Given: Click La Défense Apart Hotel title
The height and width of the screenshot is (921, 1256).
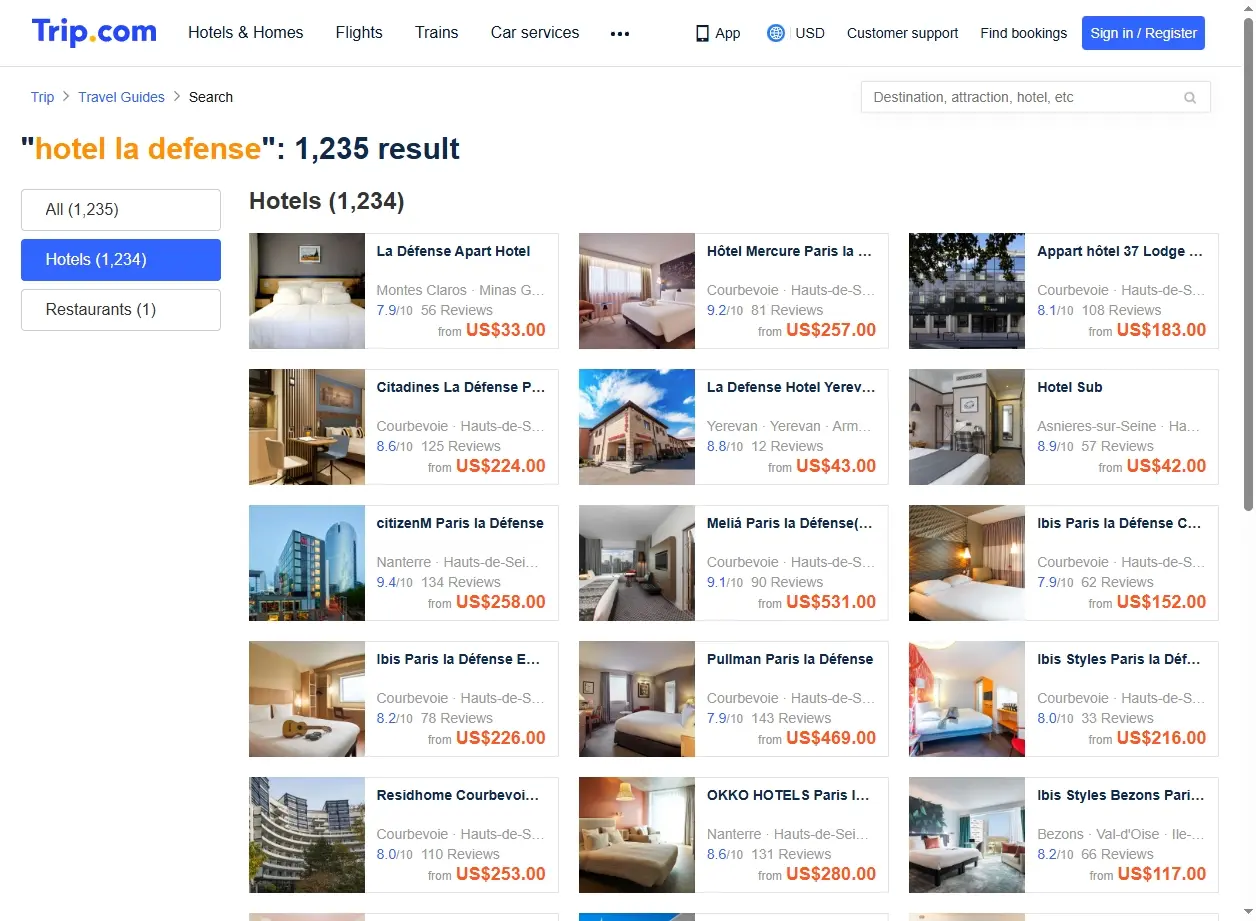Looking at the screenshot, I should click(453, 251).
